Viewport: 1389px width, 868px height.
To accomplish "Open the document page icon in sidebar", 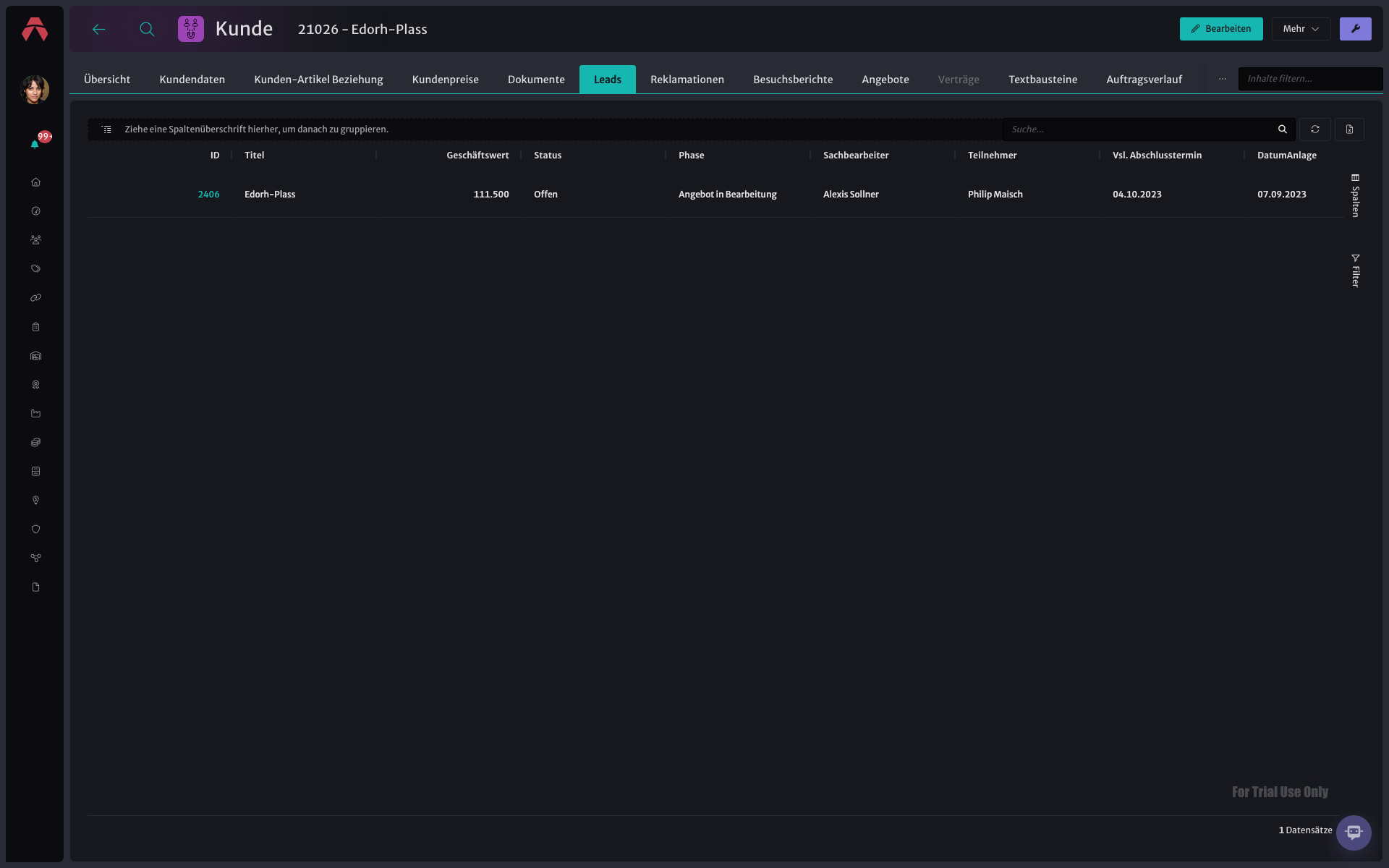I will click(35, 587).
